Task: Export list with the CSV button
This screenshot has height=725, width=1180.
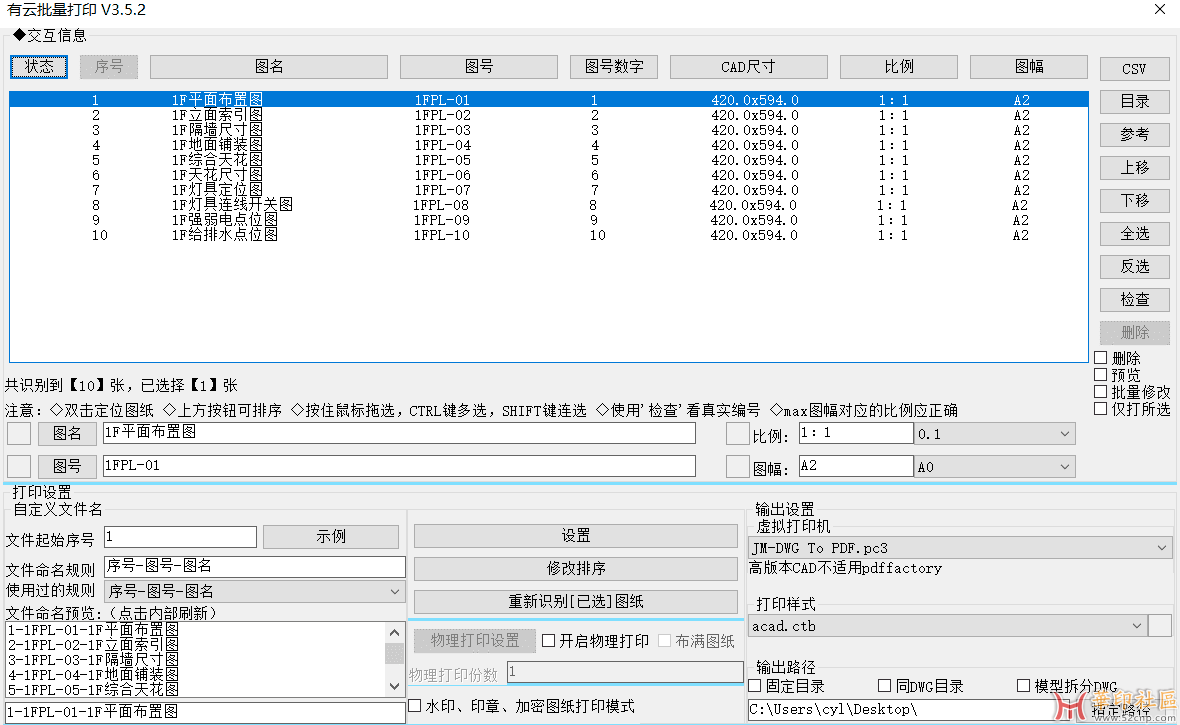Action: point(1134,69)
